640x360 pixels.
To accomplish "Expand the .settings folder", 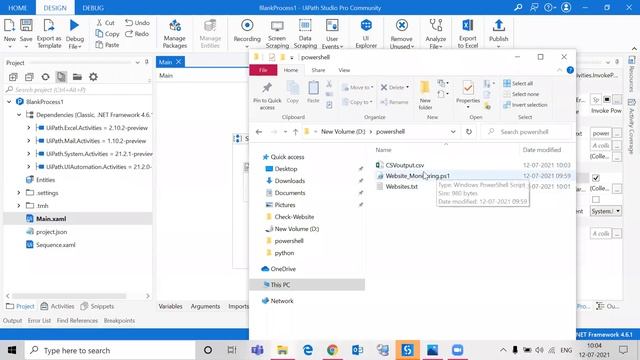I will point(19,193).
